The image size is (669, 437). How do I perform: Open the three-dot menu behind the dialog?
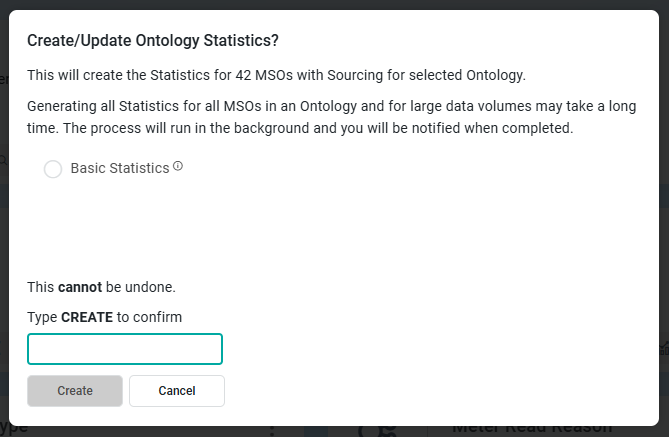(x=271, y=431)
